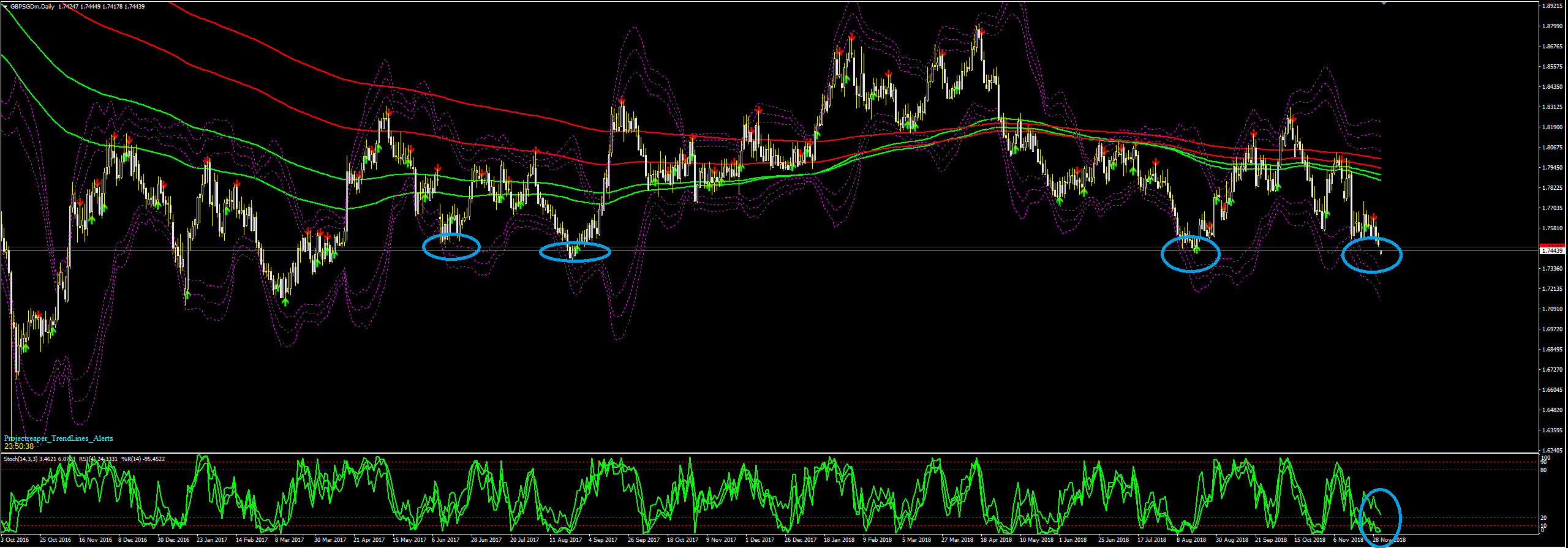Click the %R(14) -95.4522 indicator label

[143, 459]
